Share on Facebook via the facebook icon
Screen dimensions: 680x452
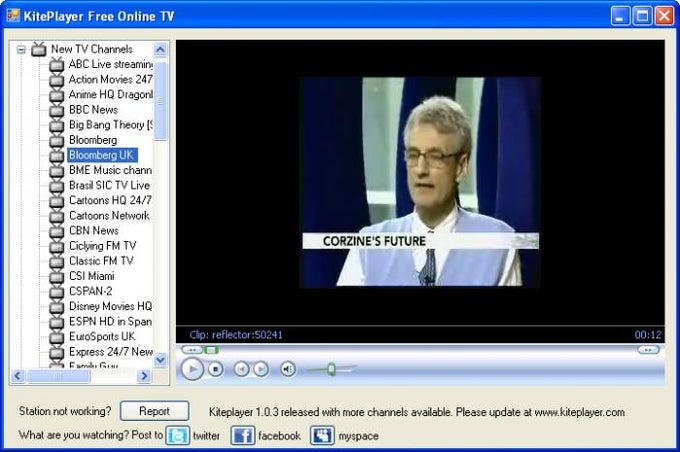click(242, 436)
